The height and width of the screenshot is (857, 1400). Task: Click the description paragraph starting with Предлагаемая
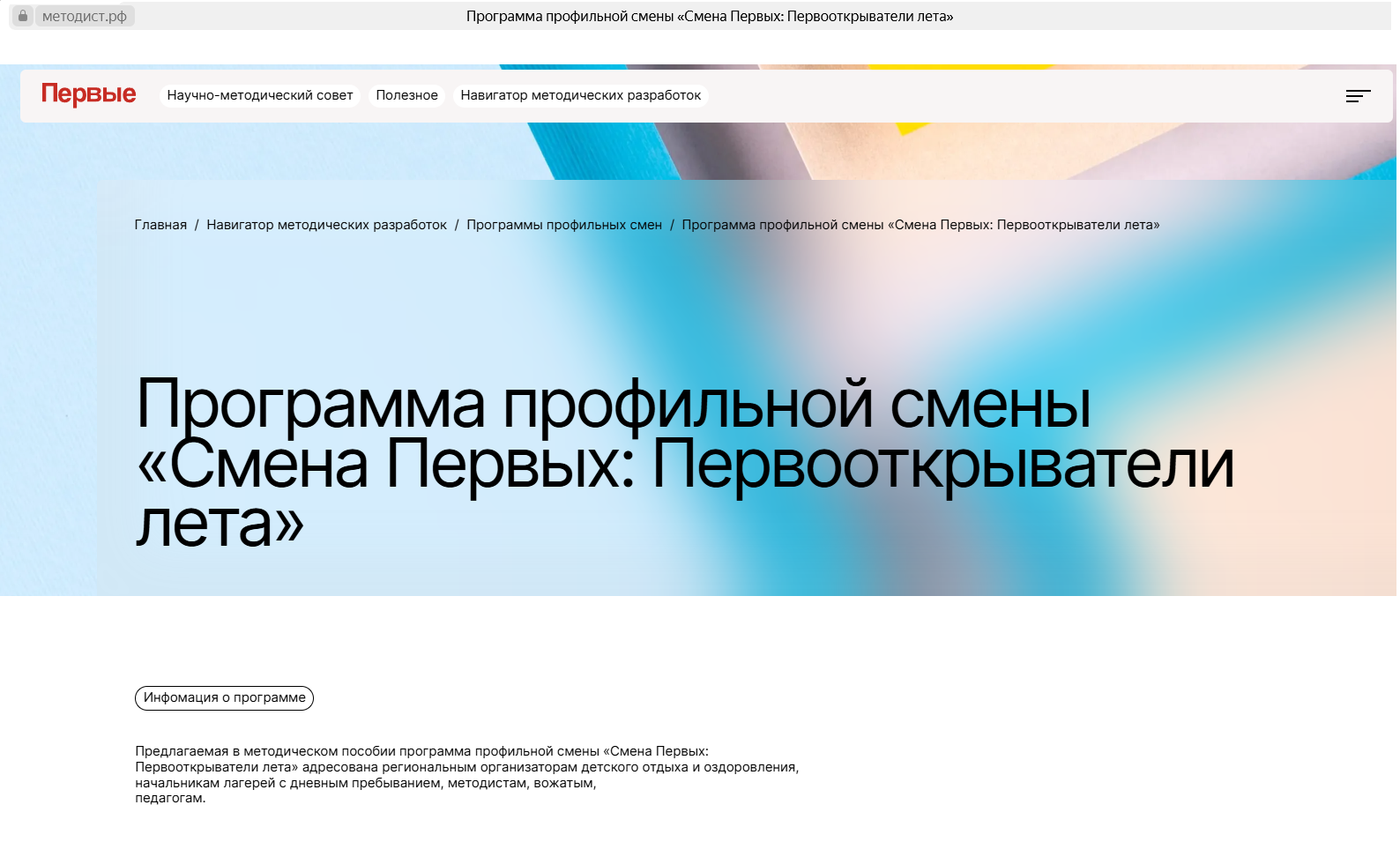[467, 775]
